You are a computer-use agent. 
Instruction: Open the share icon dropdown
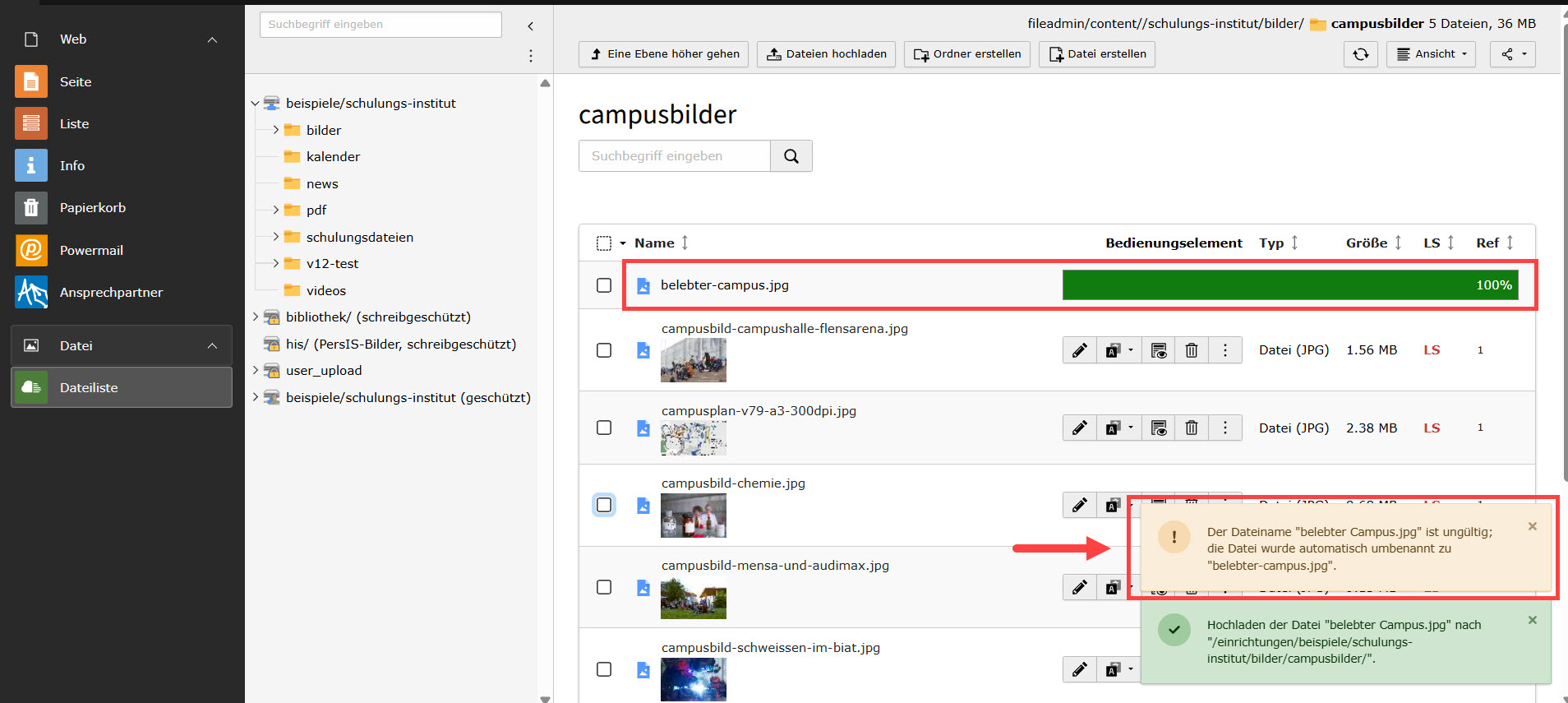coord(1512,54)
